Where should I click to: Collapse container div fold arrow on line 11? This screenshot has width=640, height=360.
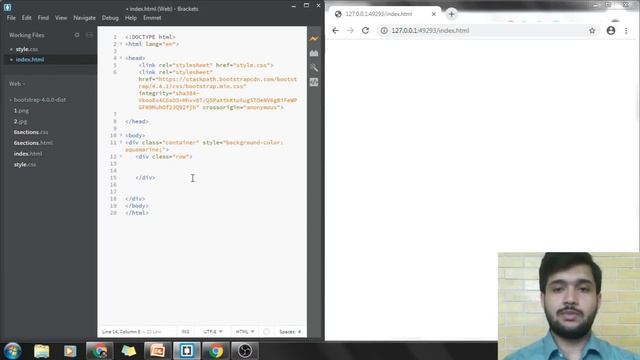click(121, 142)
